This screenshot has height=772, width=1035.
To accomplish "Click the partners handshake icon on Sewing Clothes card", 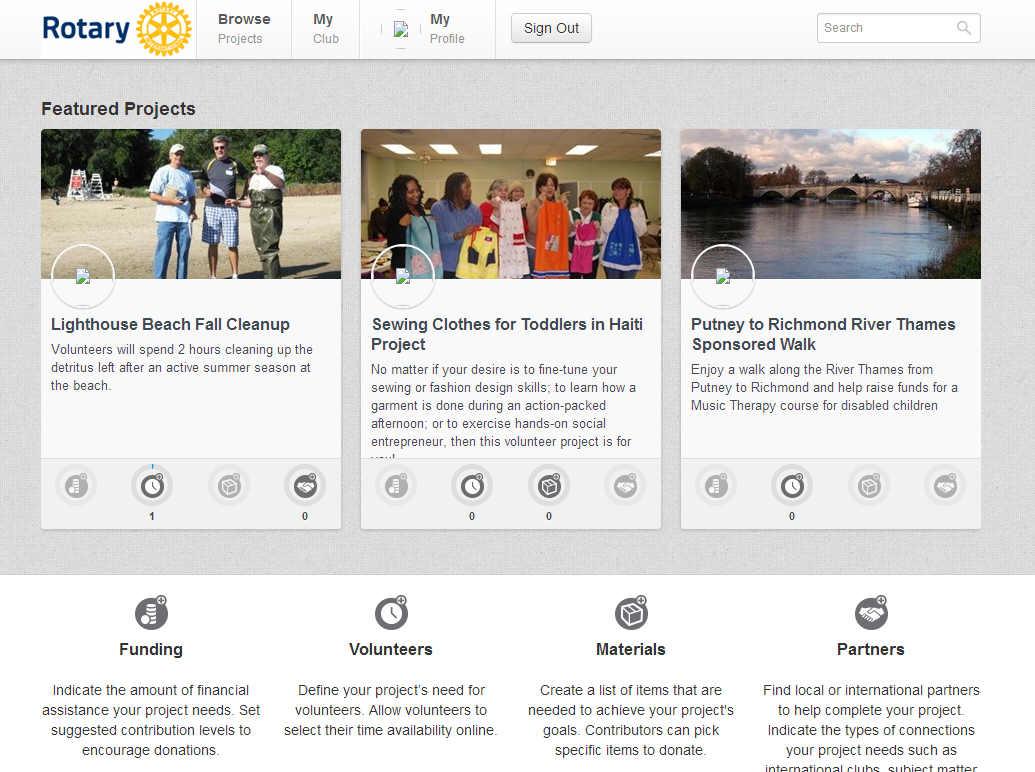I will click(x=625, y=486).
